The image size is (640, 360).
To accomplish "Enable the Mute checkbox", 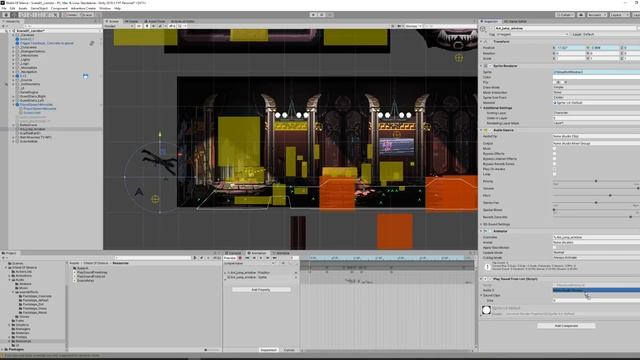I will pyautogui.click(x=554, y=149).
